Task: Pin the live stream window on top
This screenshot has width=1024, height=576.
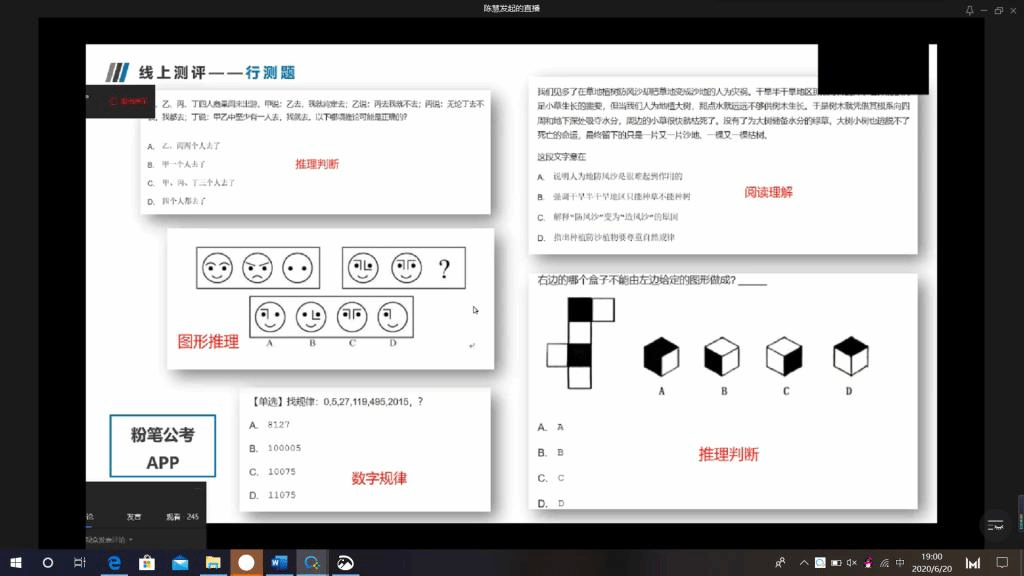Action: 969,10
